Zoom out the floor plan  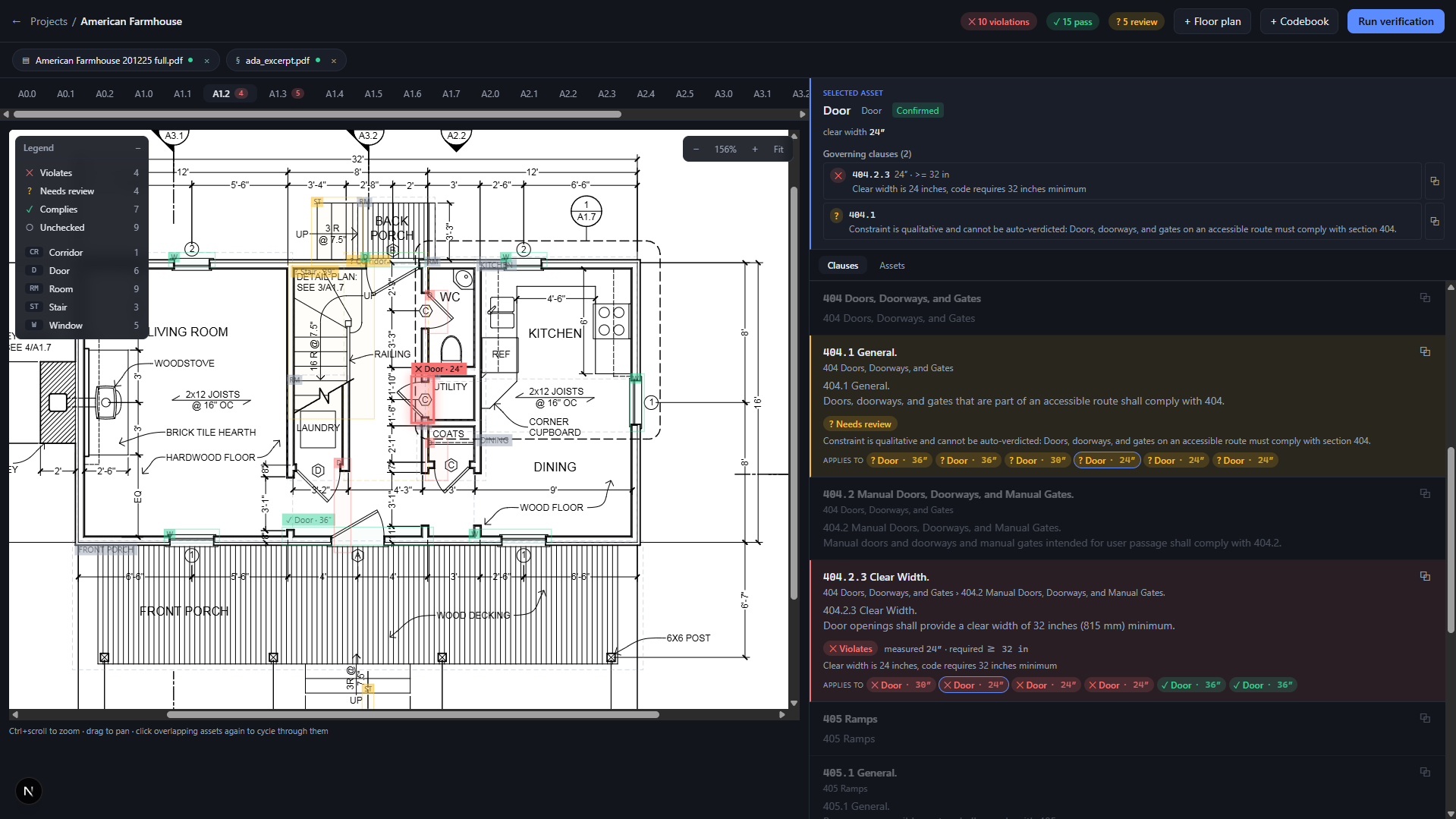696,150
